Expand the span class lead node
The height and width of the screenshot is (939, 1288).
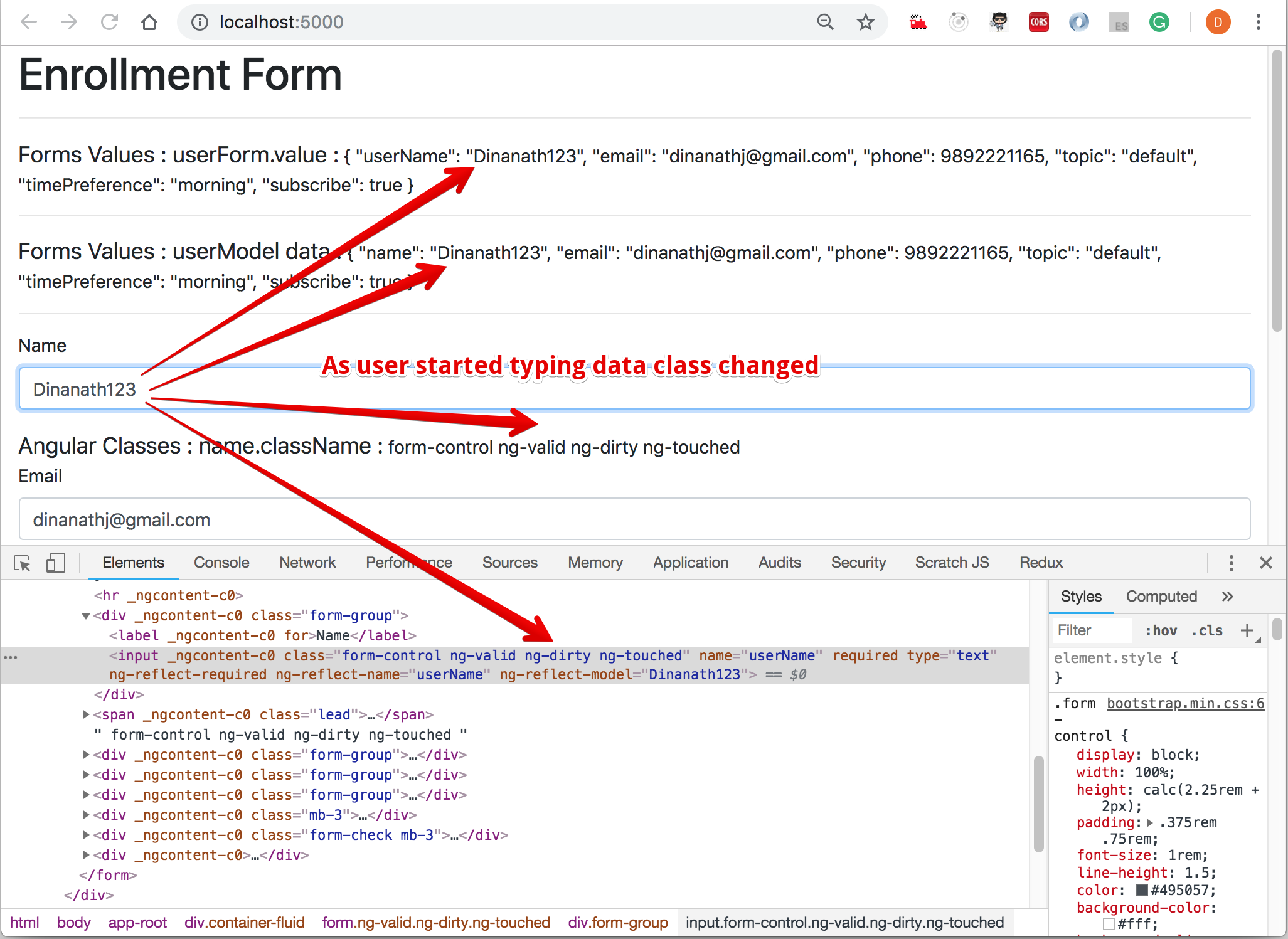pyautogui.click(x=86, y=714)
